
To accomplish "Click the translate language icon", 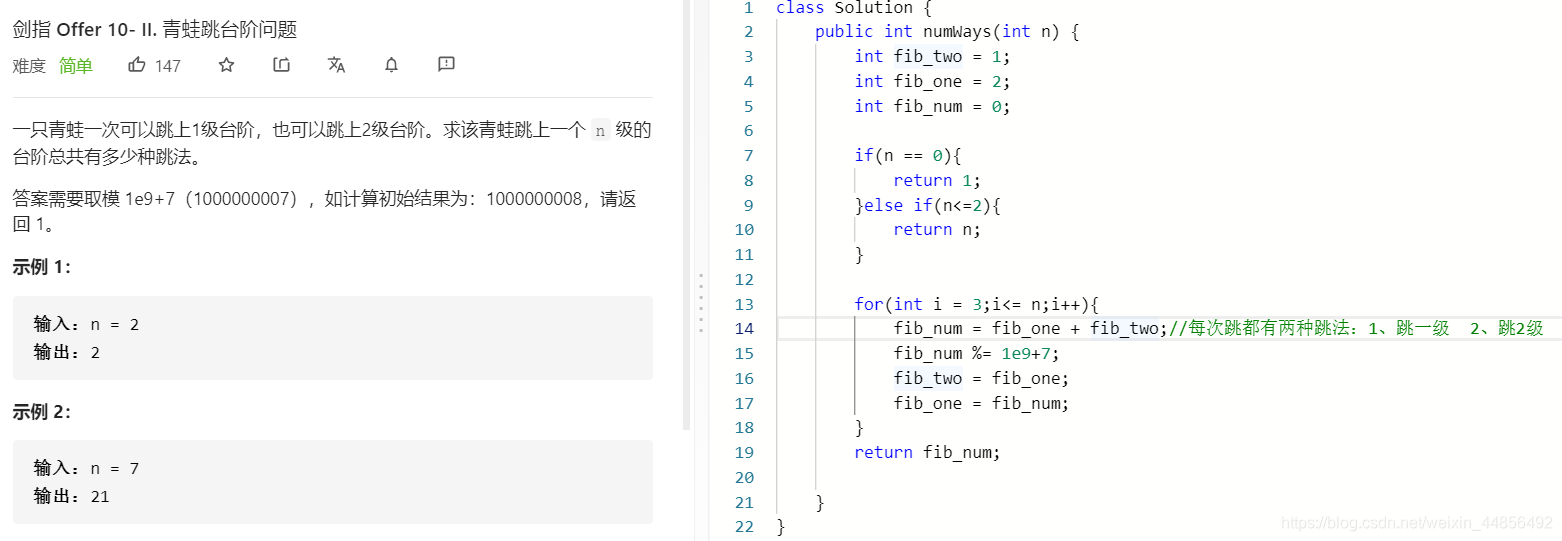I will click(336, 65).
